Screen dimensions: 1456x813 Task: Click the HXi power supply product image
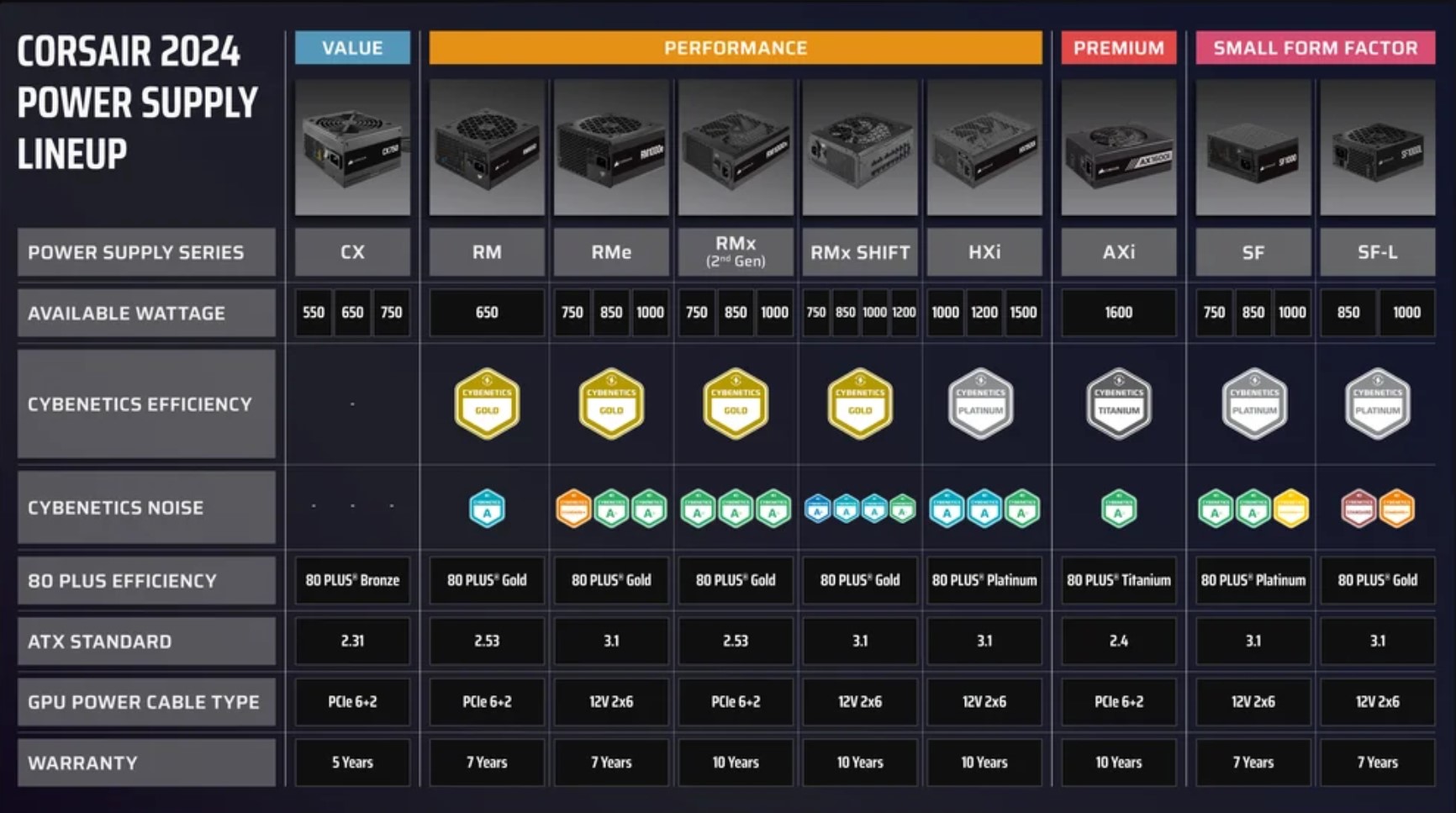point(984,147)
